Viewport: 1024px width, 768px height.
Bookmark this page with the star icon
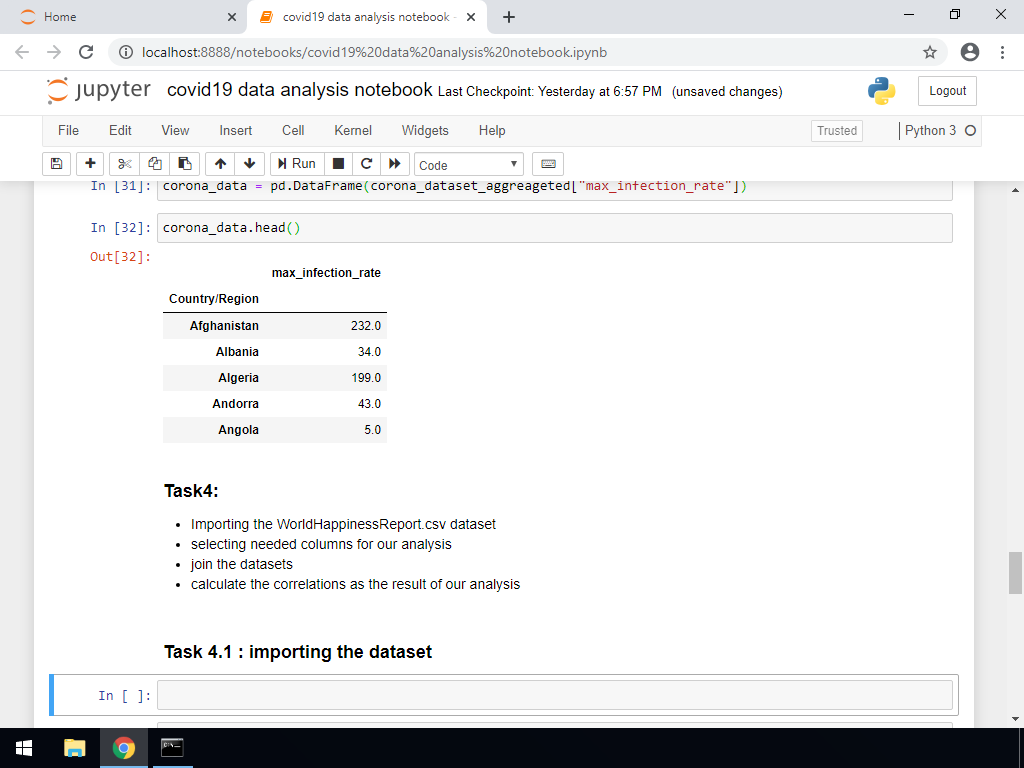point(930,52)
